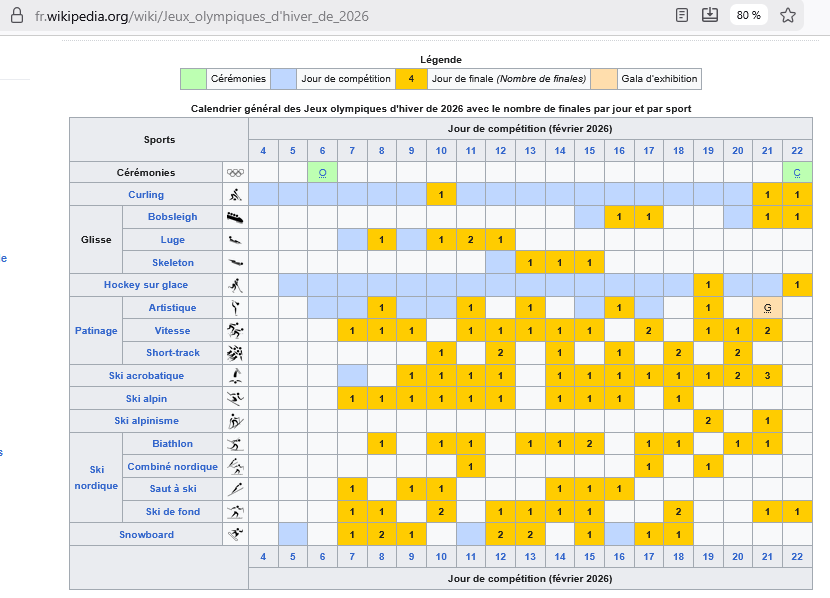Open the Saut à ski link

172,489
